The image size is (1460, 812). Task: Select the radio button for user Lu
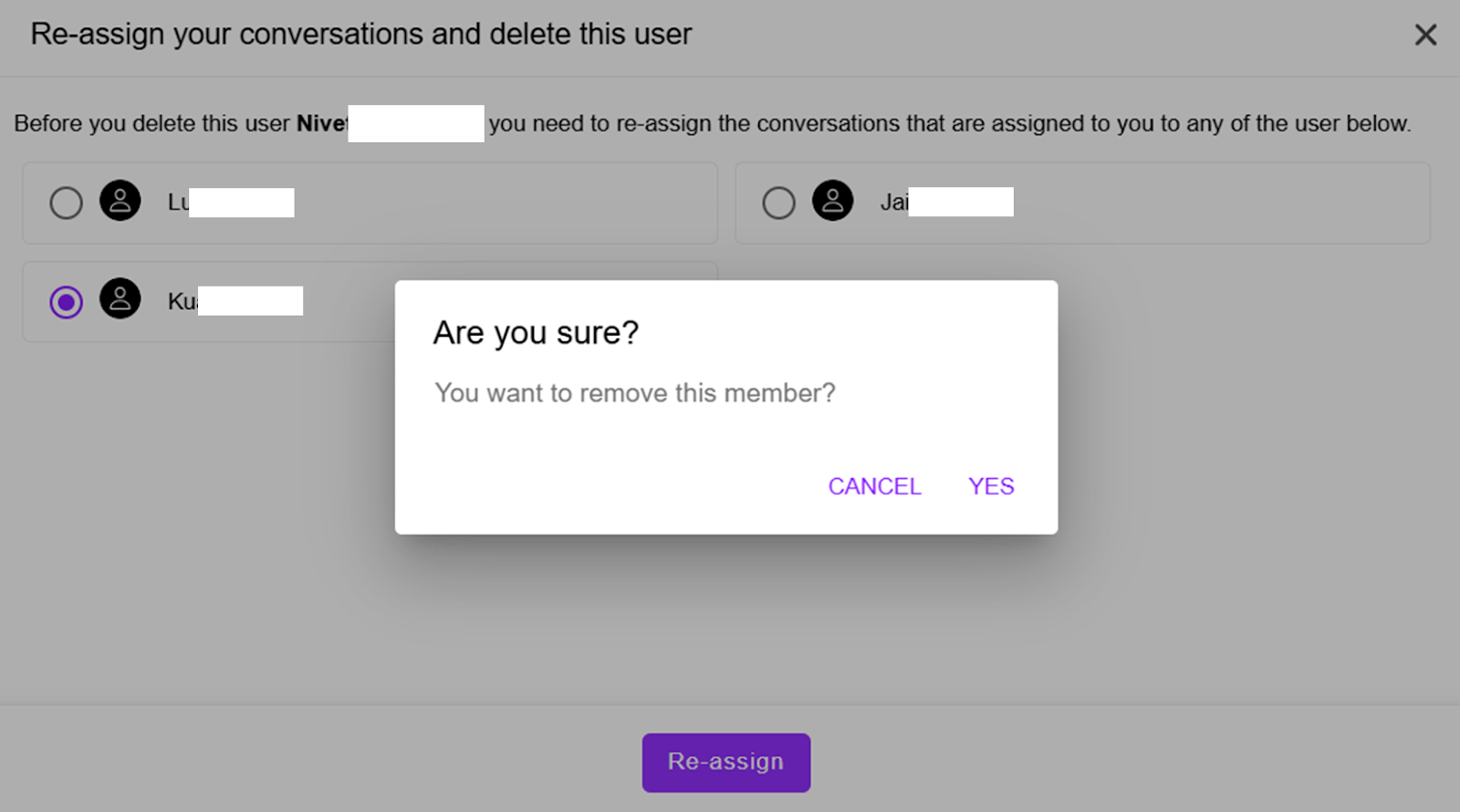click(x=66, y=203)
